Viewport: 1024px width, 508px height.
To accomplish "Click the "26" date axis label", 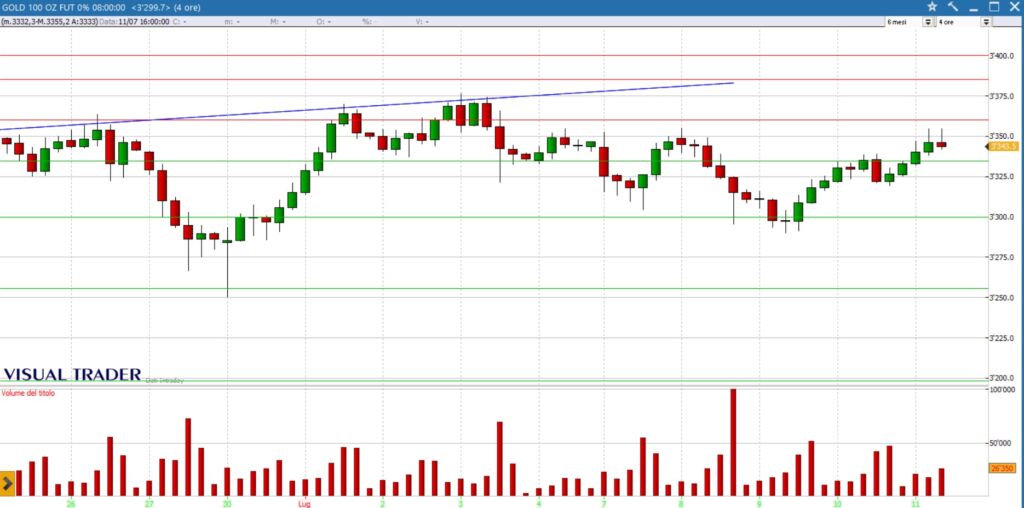I will [71, 503].
